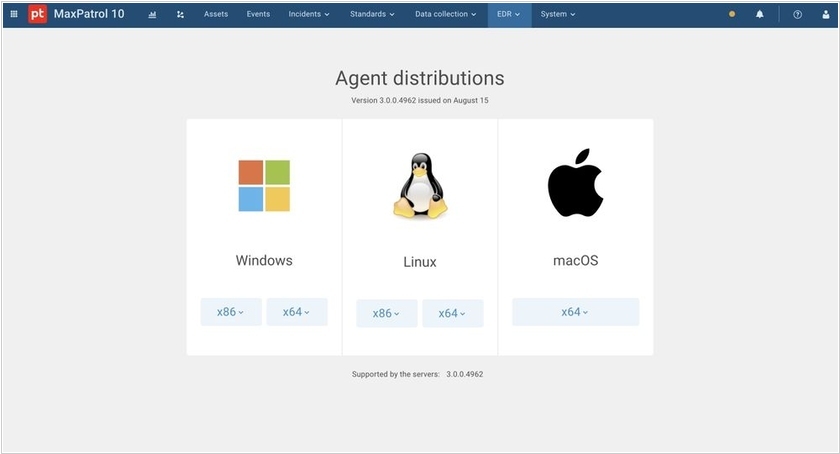
Task: Expand the Incidents menu
Action: pyautogui.click(x=309, y=14)
